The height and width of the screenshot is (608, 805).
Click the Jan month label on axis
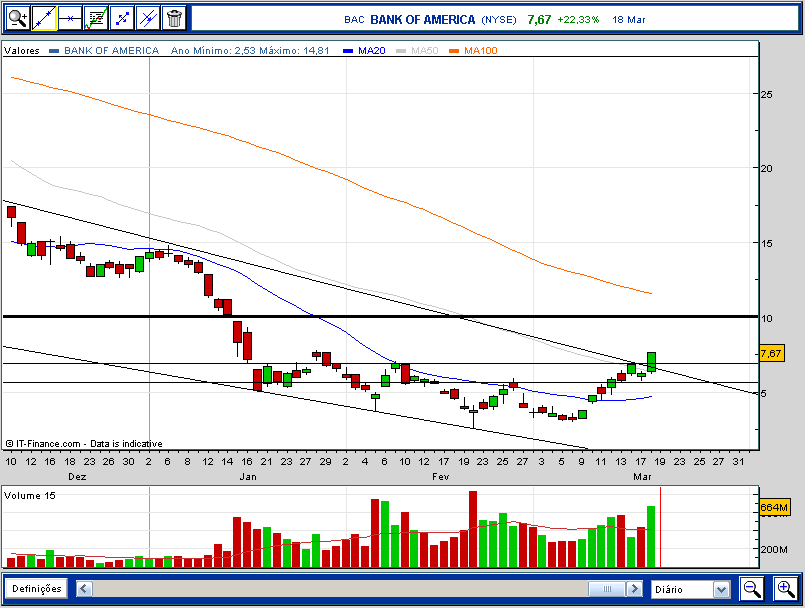(x=248, y=477)
